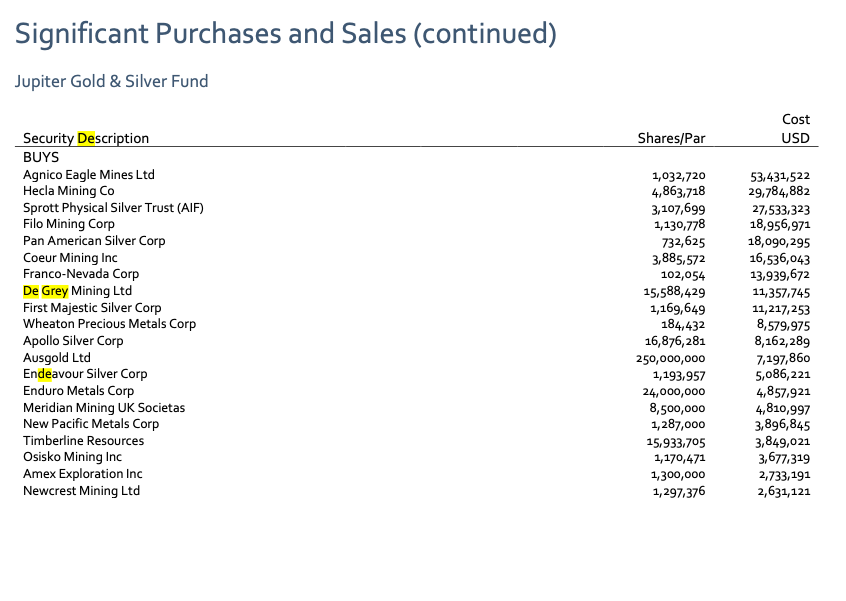Click the Ausgold Ltd shares value 250,000,000
The image size is (846, 601).
671,358
